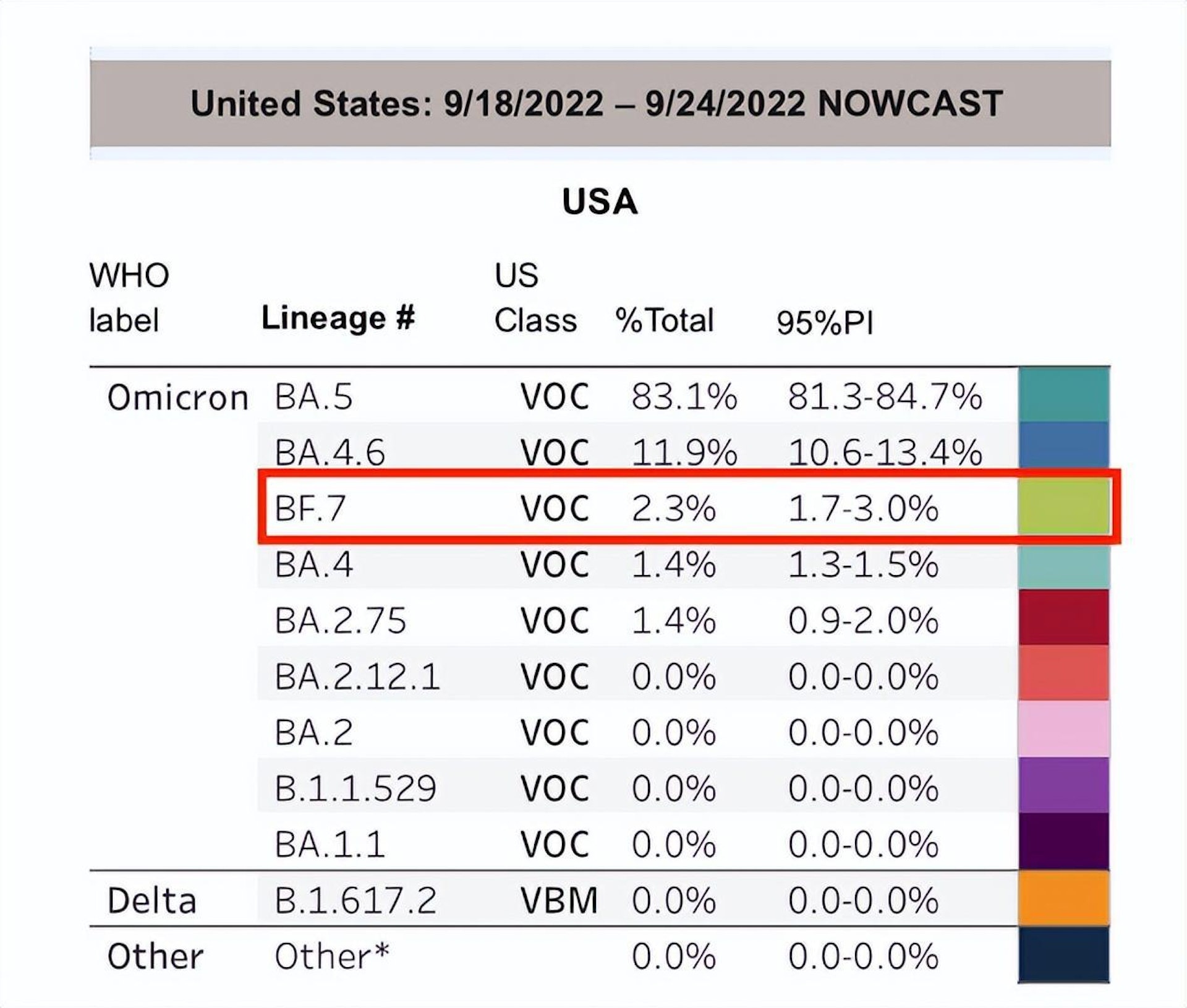Click the United States NOWCAST title banner
1187x1008 pixels.
[600, 103]
